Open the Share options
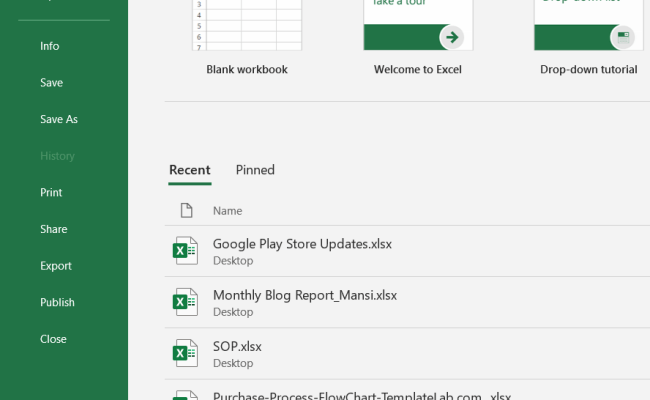This screenshot has height=400, width=650. coord(53,229)
